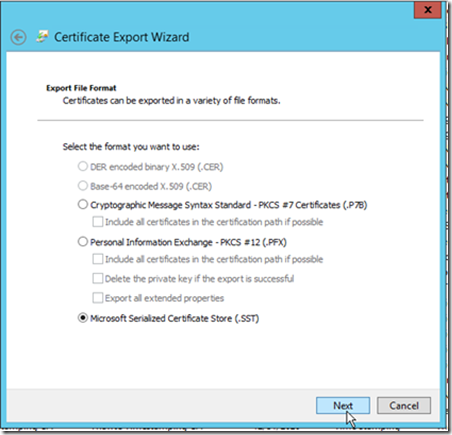The image size is (452, 435).
Task: Tick 'Include all certificates' checkbox under PFX
Action: (x=98, y=259)
